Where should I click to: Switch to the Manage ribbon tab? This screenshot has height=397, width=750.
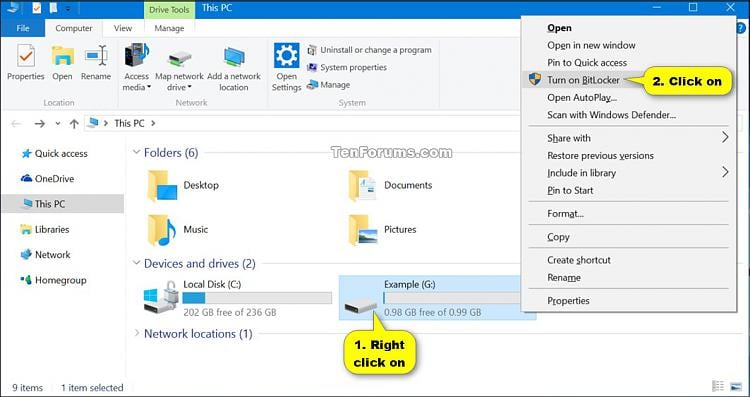[x=169, y=28]
